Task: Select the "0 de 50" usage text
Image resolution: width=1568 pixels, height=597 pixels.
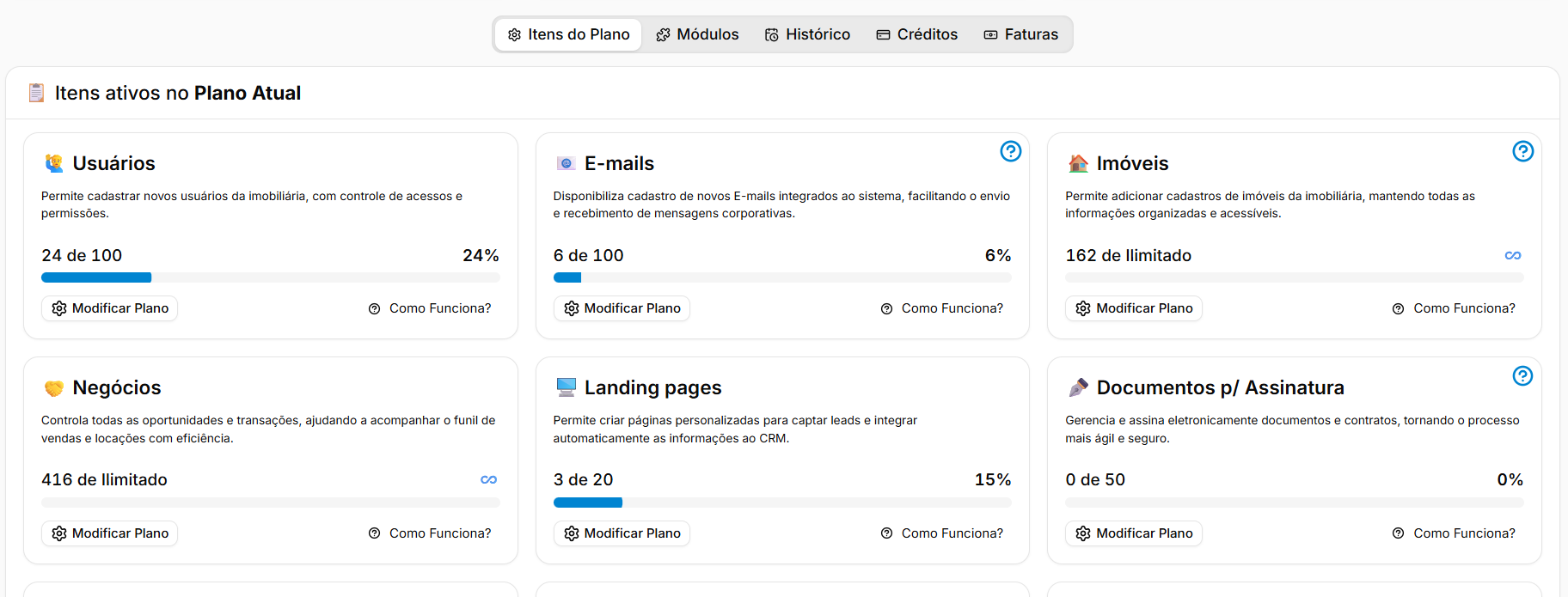Action: coord(1095,479)
